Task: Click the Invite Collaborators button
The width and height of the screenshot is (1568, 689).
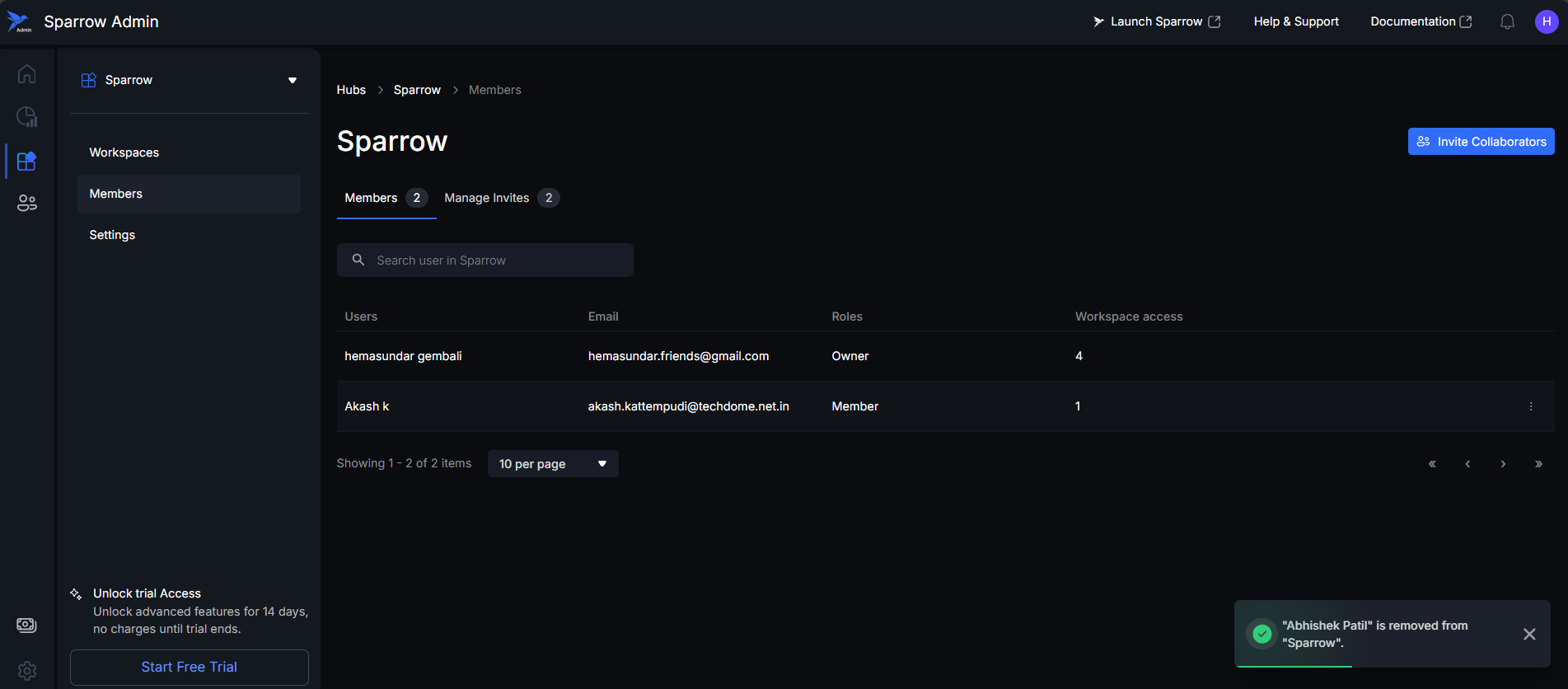Action: coord(1481,142)
